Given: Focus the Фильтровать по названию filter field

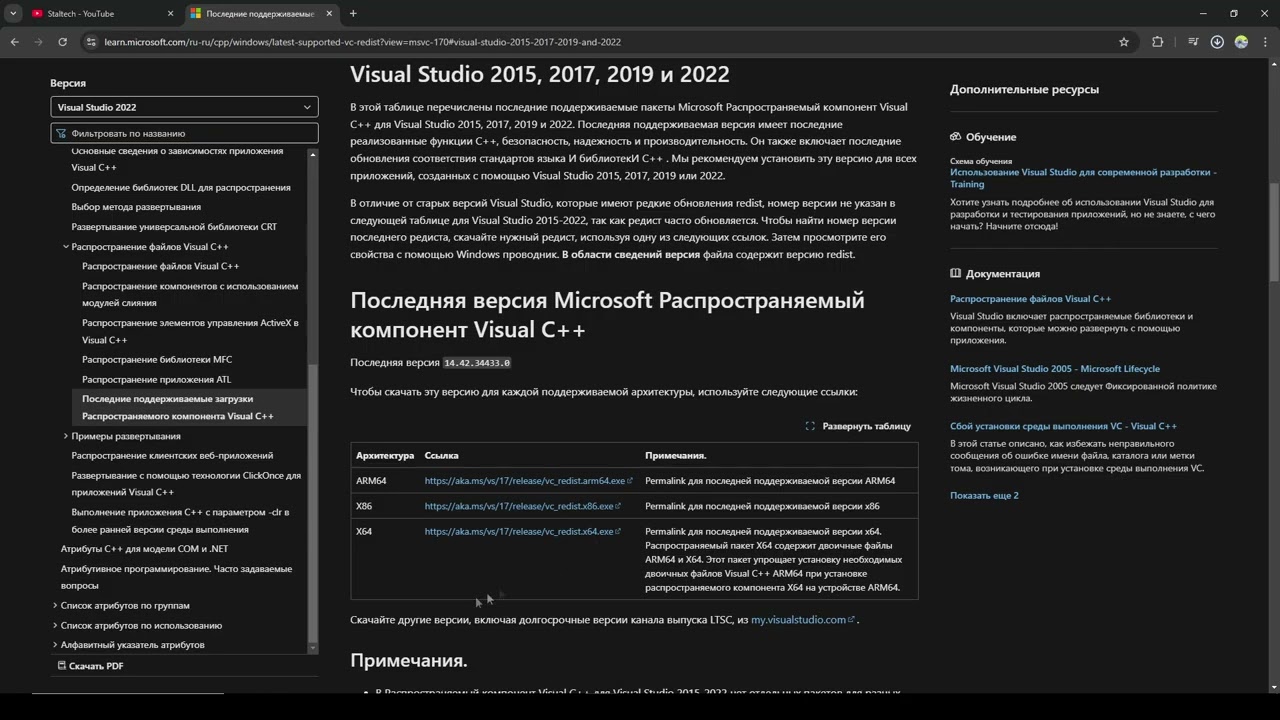Looking at the screenshot, I should [x=185, y=133].
